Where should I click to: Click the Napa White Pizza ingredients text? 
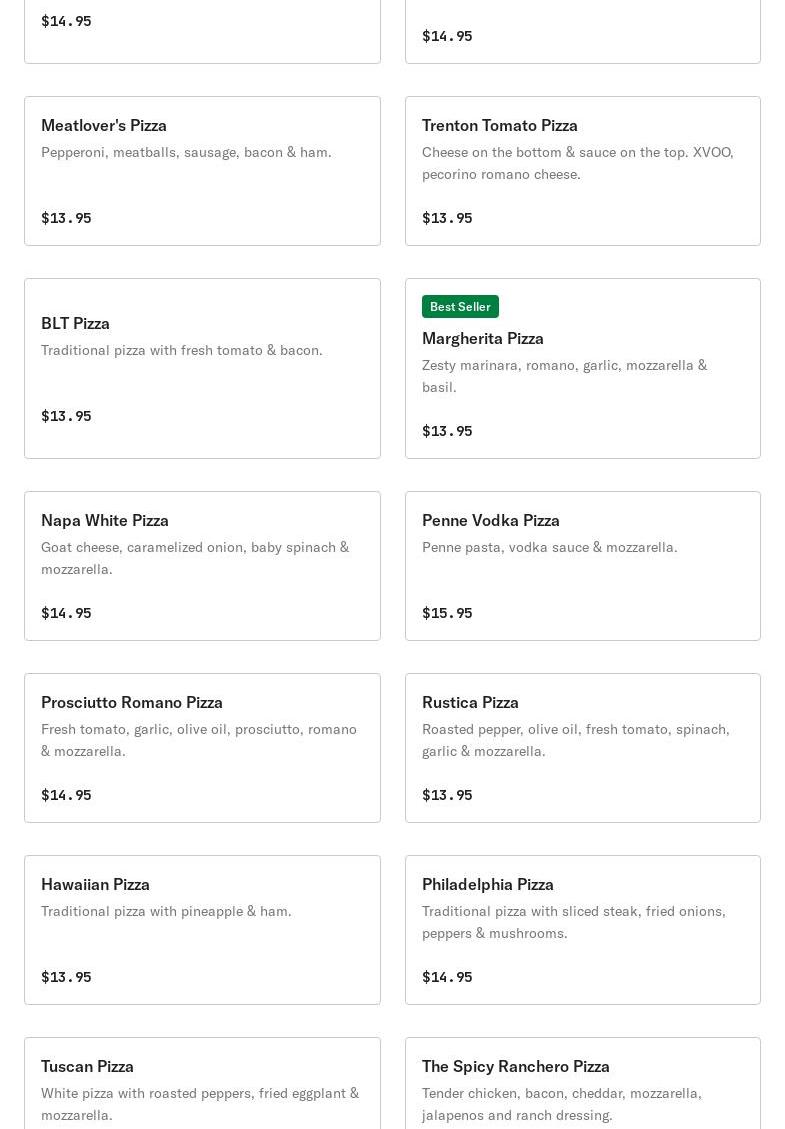pyautogui.click(x=195, y=558)
